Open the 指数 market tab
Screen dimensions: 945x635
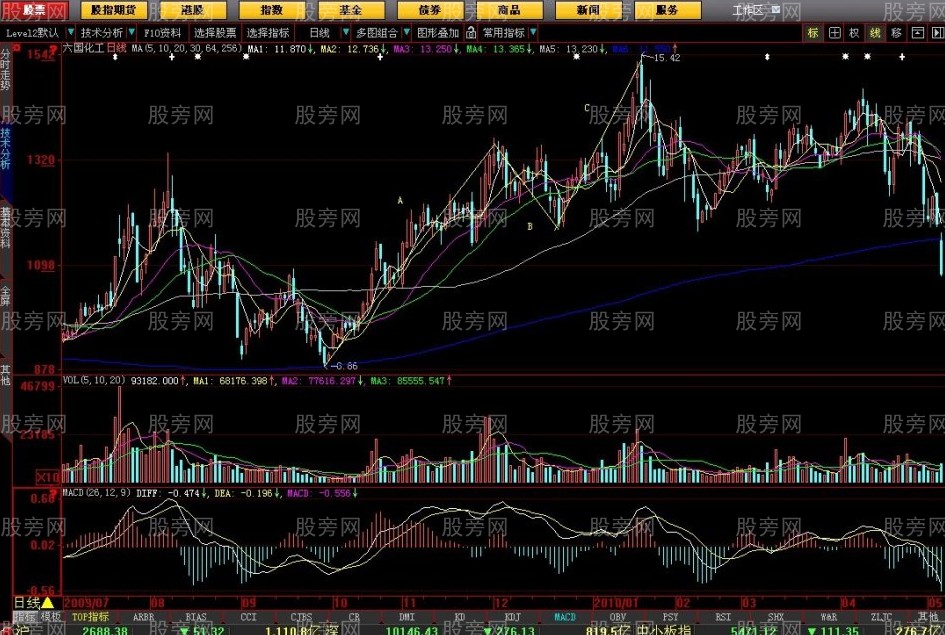(x=272, y=10)
